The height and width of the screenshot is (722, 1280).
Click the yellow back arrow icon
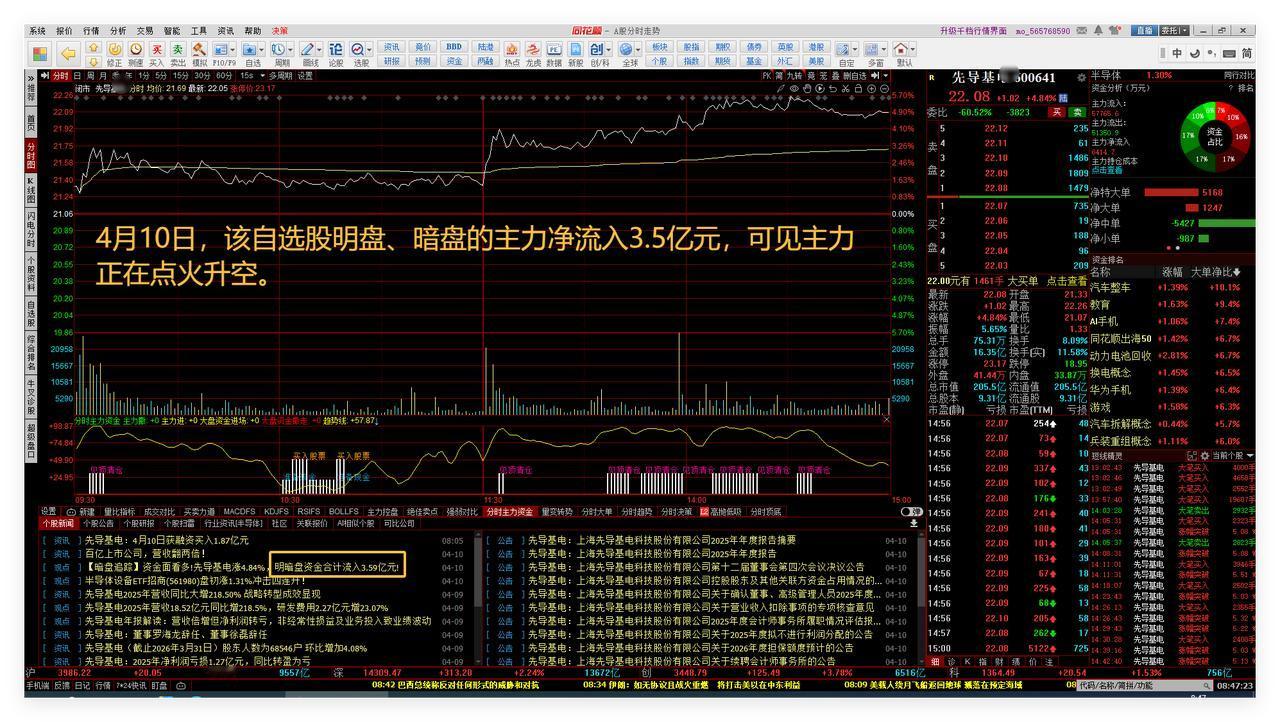coord(68,54)
